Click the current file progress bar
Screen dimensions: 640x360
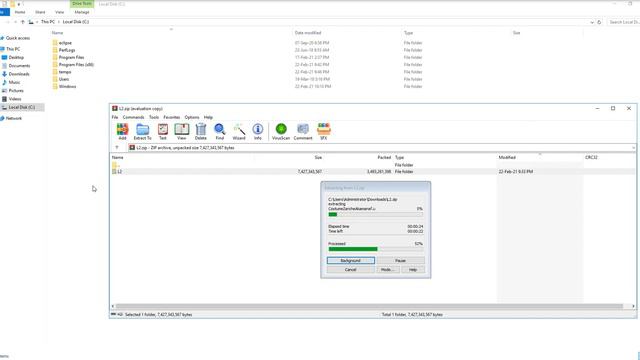(x=376, y=214)
